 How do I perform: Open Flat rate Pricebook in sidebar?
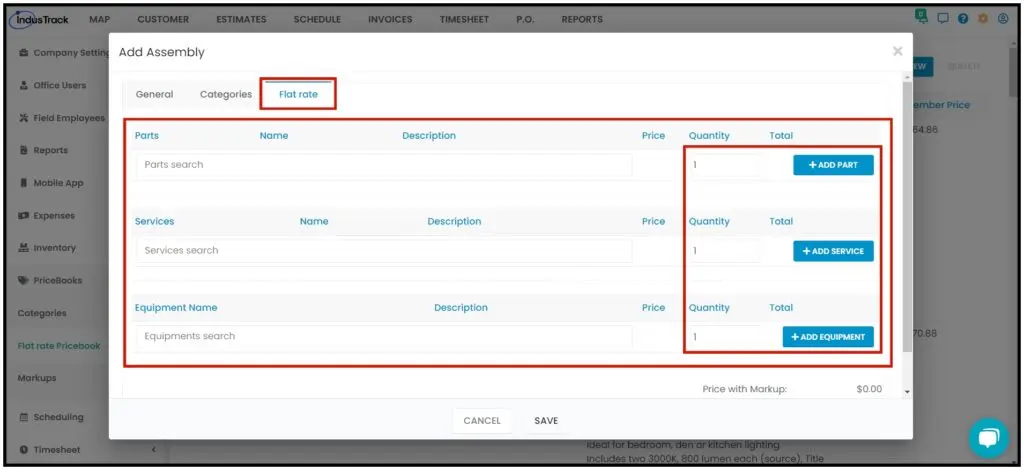coord(59,346)
